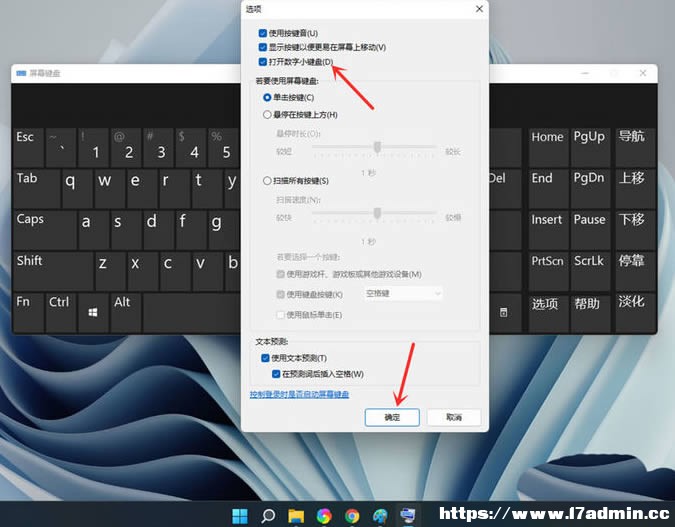This screenshot has height=527, width=675.
Task: Click the 选项 (Options) key on the keyboard
Action: point(548,312)
